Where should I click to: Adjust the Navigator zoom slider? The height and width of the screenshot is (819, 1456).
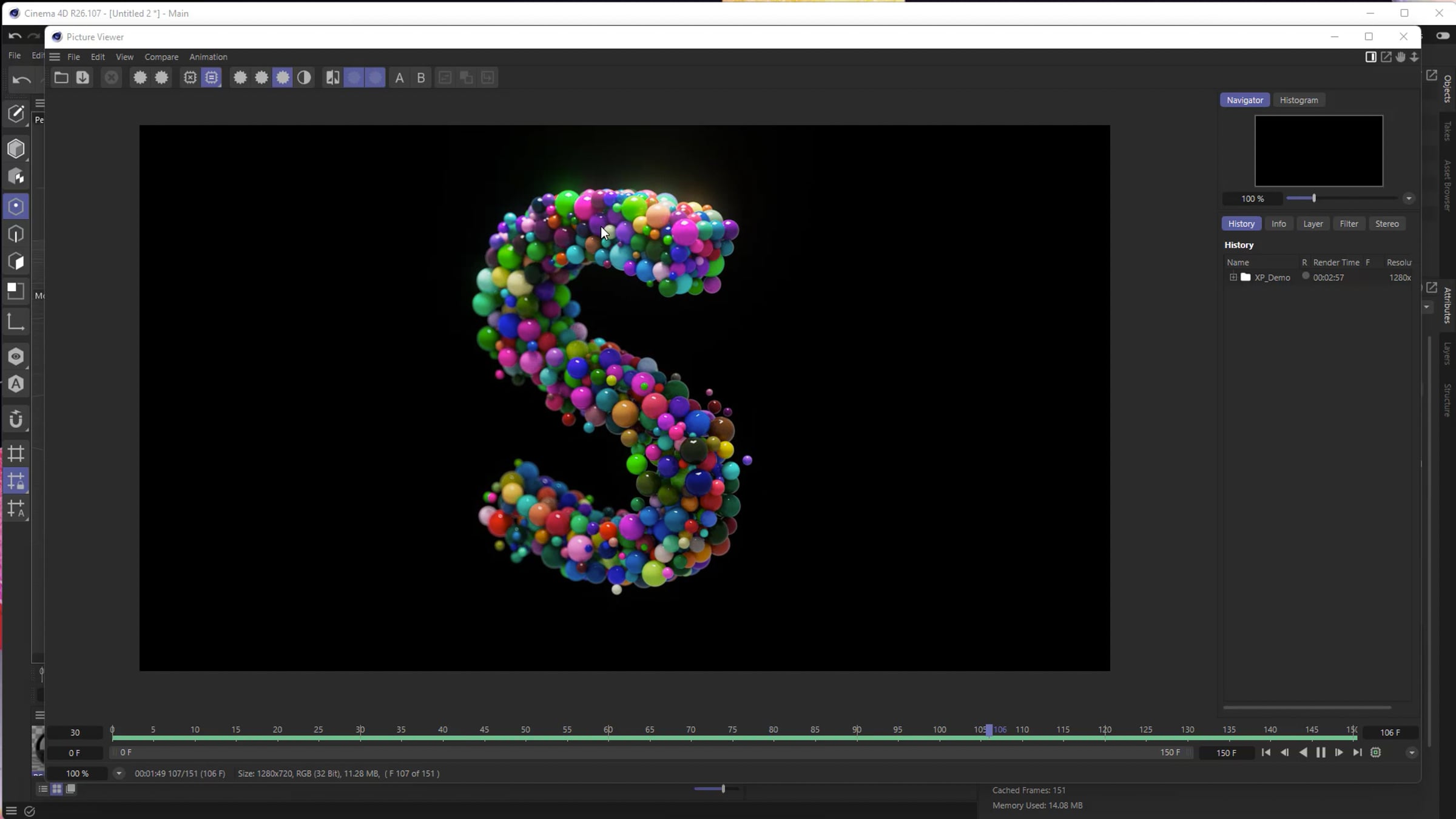point(1314,198)
